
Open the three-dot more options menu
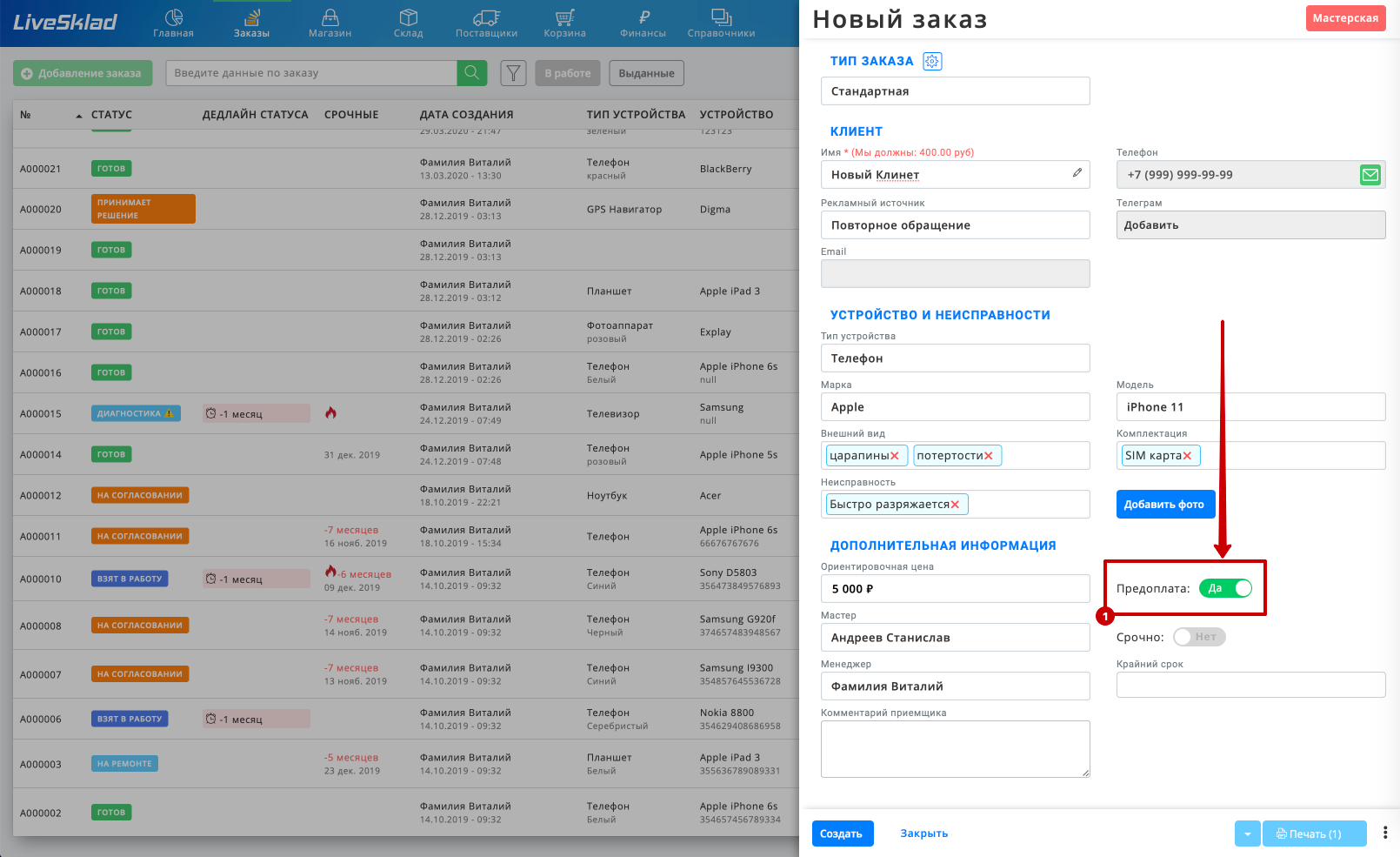pyautogui.click(x=1385, y=833)
